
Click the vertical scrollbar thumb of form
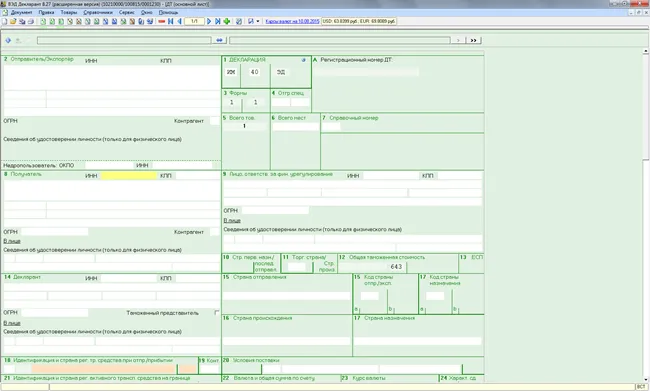[645, 106]
